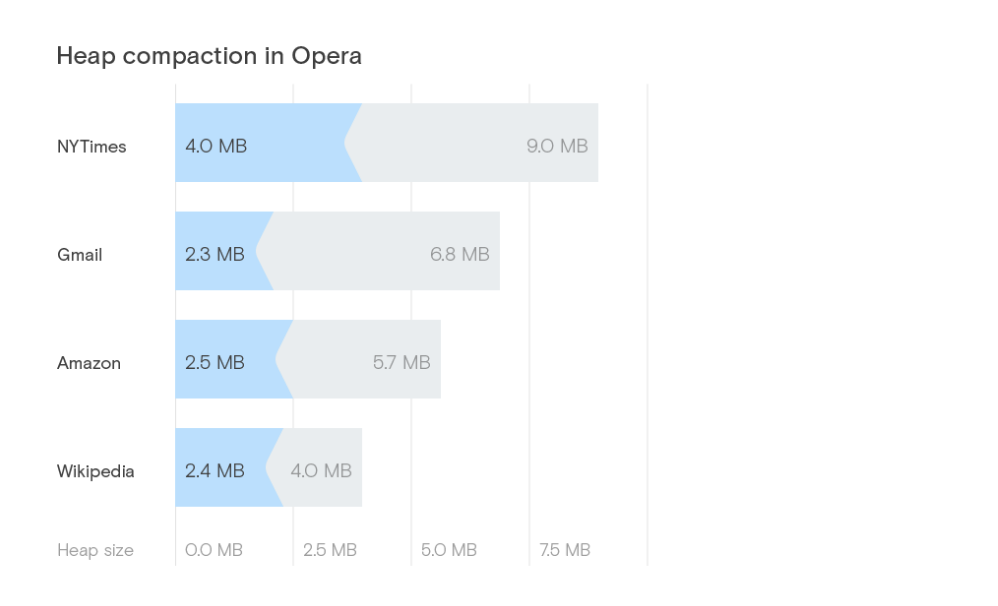
Task: Select the gray 4.0 MB Wikipedia value
Action: coord(321,471)
